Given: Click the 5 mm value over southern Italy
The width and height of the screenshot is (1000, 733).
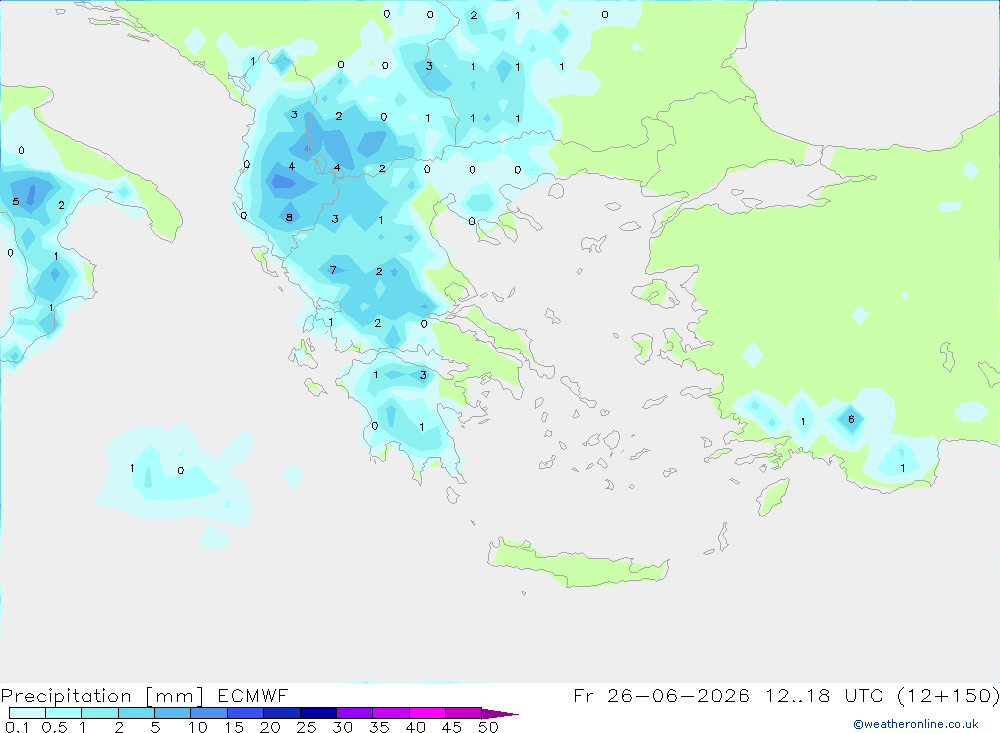Looking at the screenshot, I should (16, 202).
